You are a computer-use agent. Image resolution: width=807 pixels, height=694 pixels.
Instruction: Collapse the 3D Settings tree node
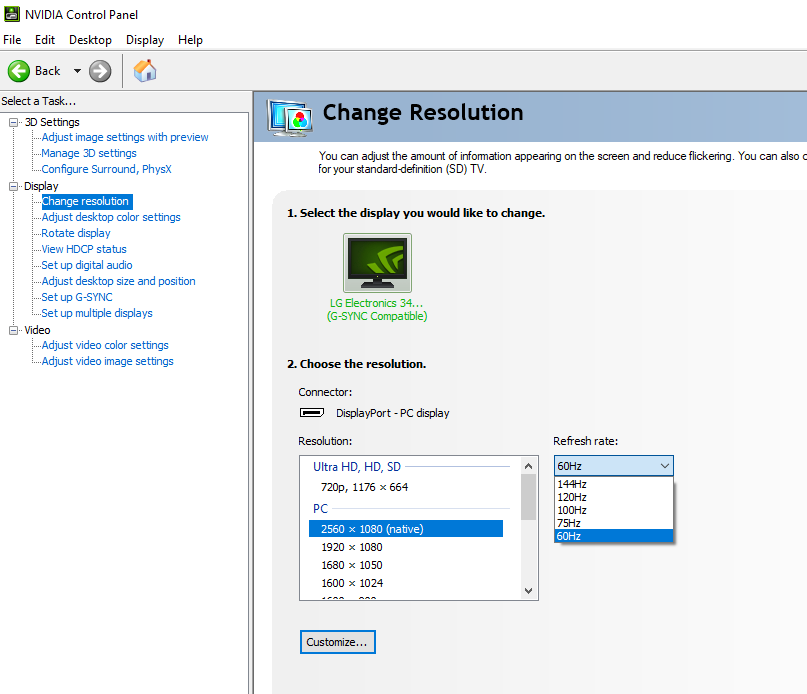13,122
